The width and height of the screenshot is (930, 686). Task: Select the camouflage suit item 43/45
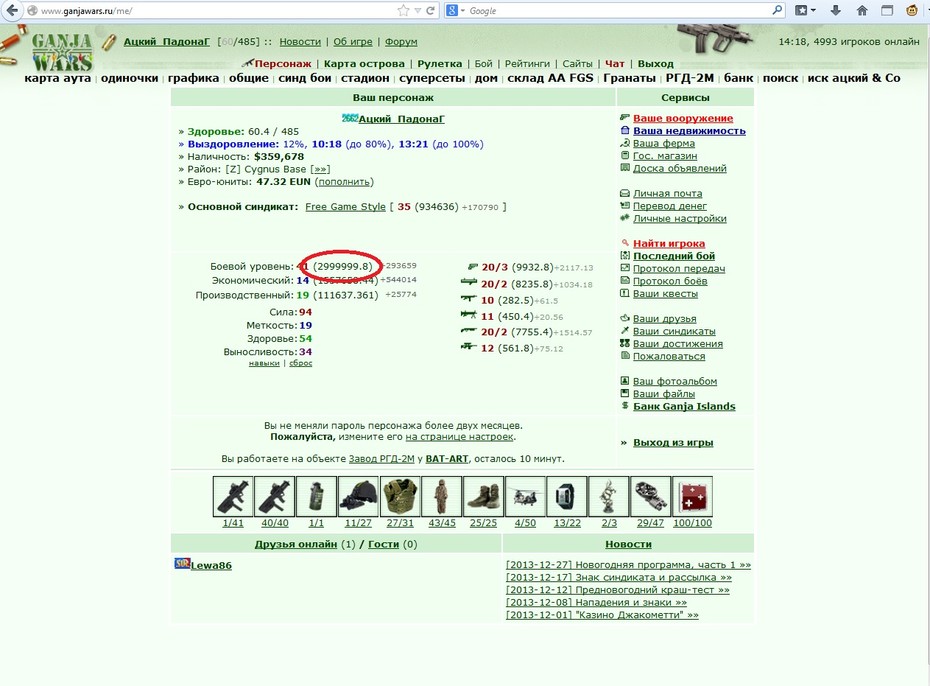point(441,496)
